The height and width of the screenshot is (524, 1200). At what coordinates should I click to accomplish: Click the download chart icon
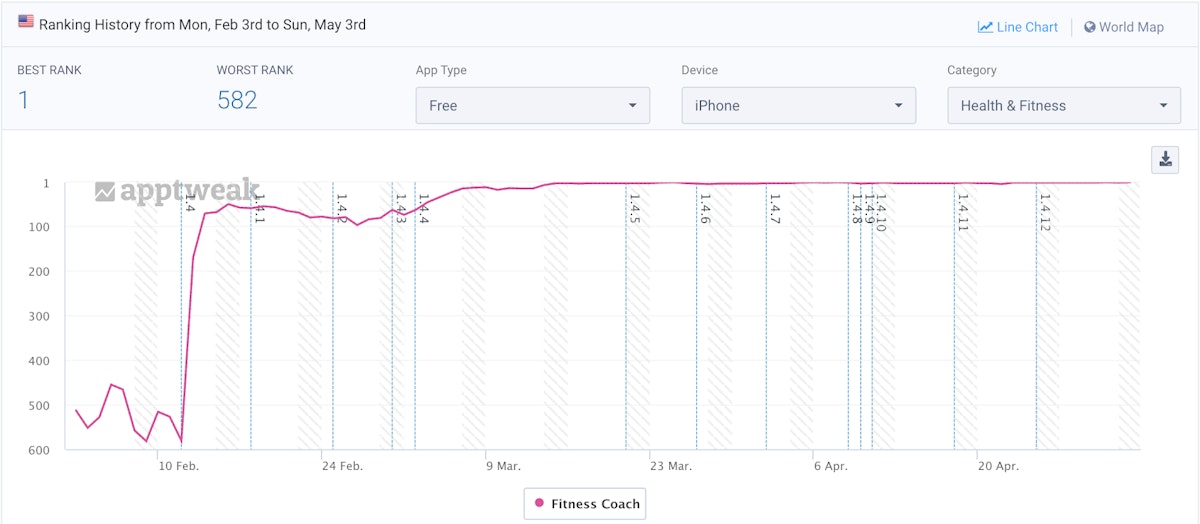[1165, 159]
